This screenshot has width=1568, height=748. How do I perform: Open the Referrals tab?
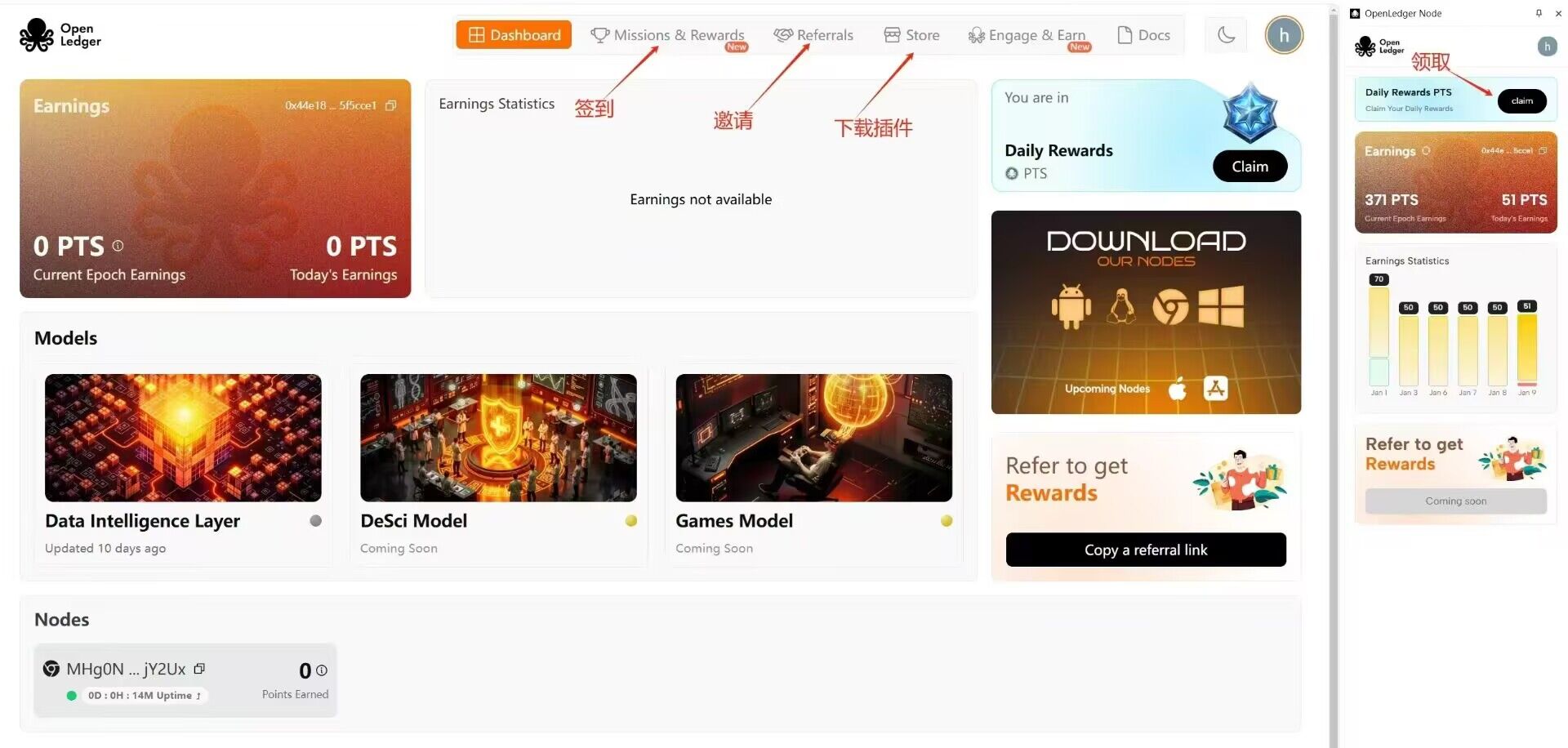point(813,35)
